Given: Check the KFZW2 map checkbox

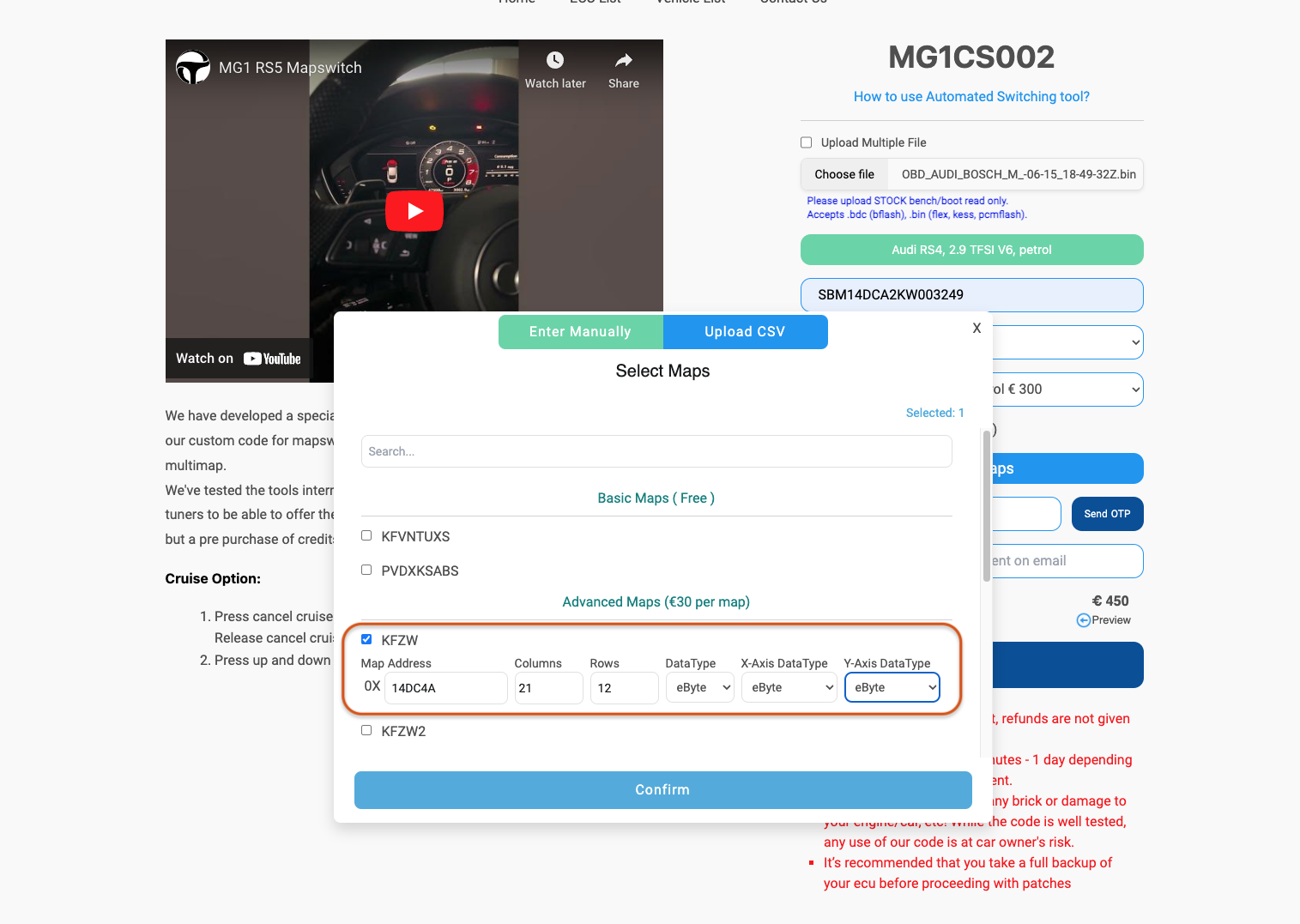Looking at the screenshot, I should coord(366,730).
